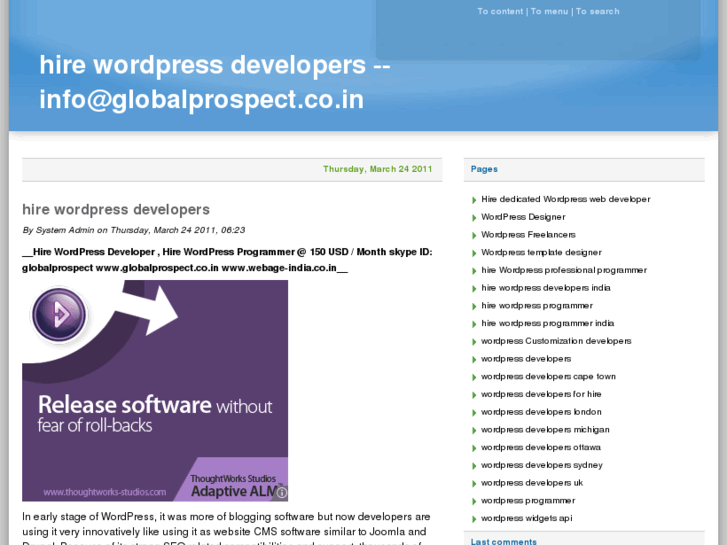The image size is (727, 545).
Task: Click arrow bullet beside WordPress Designer
Action: pyautogui.click(x=474, y=218)
